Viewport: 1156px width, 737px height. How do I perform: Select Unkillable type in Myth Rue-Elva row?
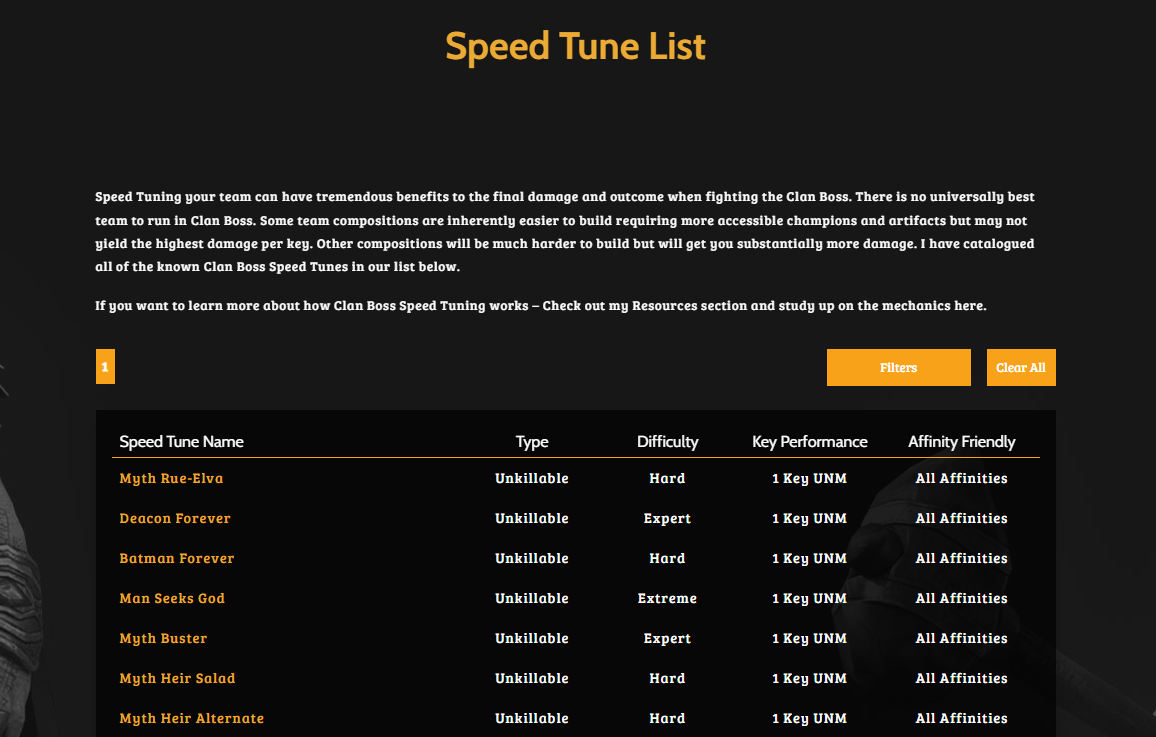click(532, 478)
